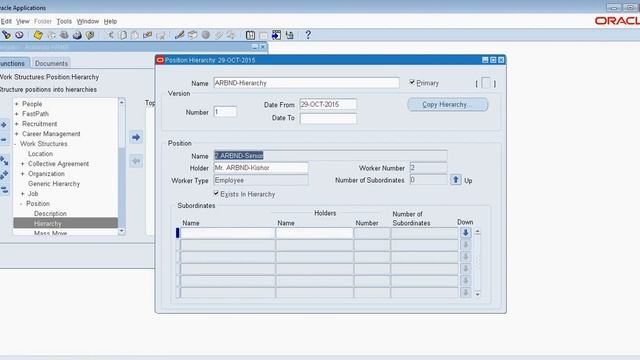Toggle the Exists In Hierarchy checkbox

pyautogui.click(x=216, y=193)
